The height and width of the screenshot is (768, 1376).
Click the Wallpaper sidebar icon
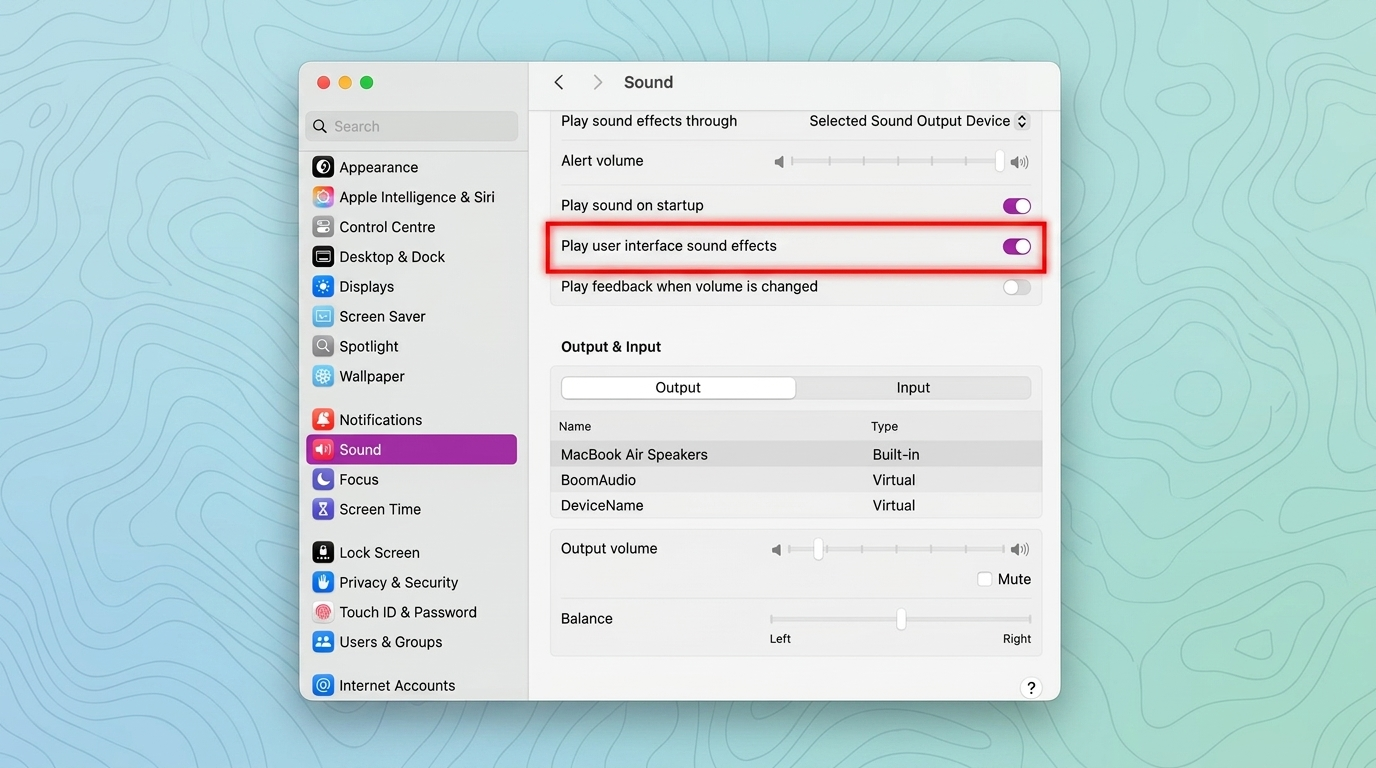tap(323, 376)
